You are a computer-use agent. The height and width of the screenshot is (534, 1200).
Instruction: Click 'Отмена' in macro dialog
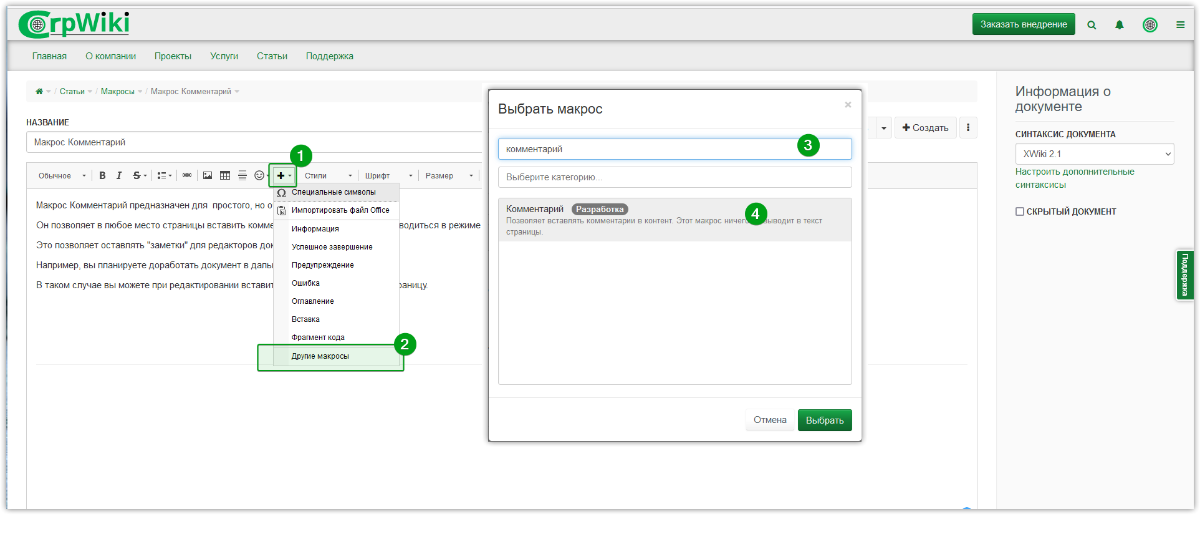point(770,420)
